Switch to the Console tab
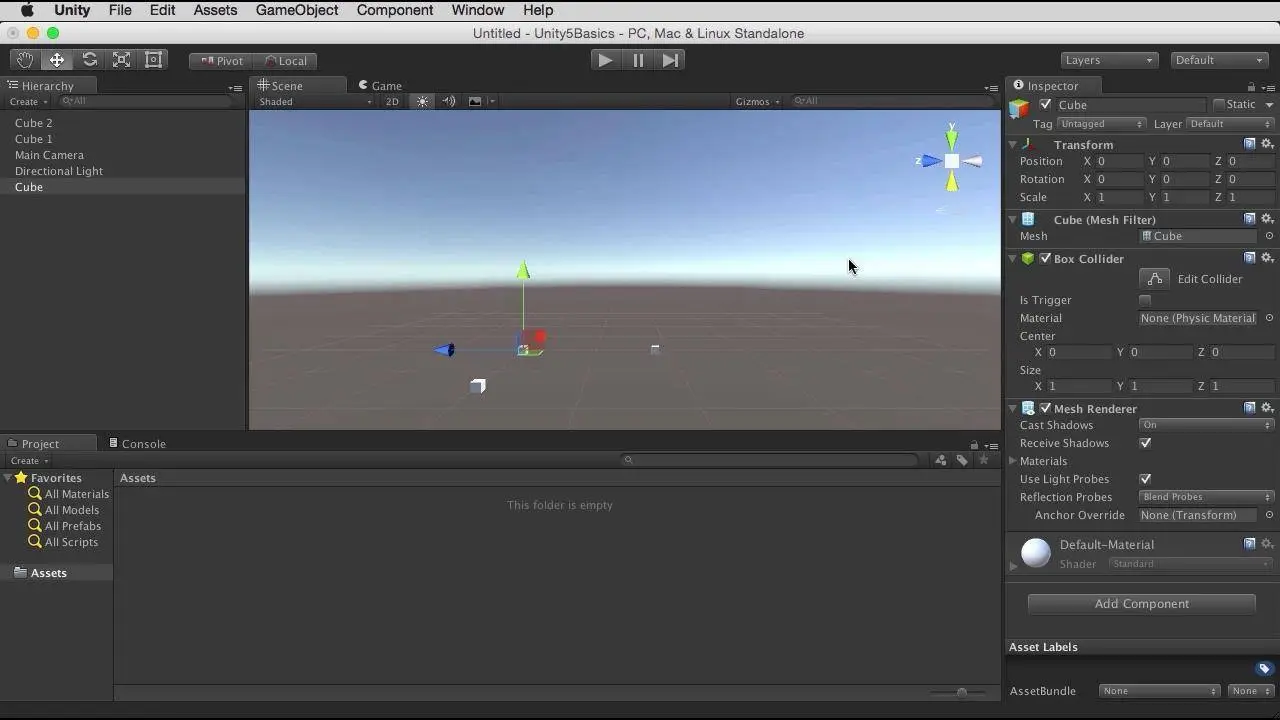Screen dimensions: 1280x720 pos(138,443)
